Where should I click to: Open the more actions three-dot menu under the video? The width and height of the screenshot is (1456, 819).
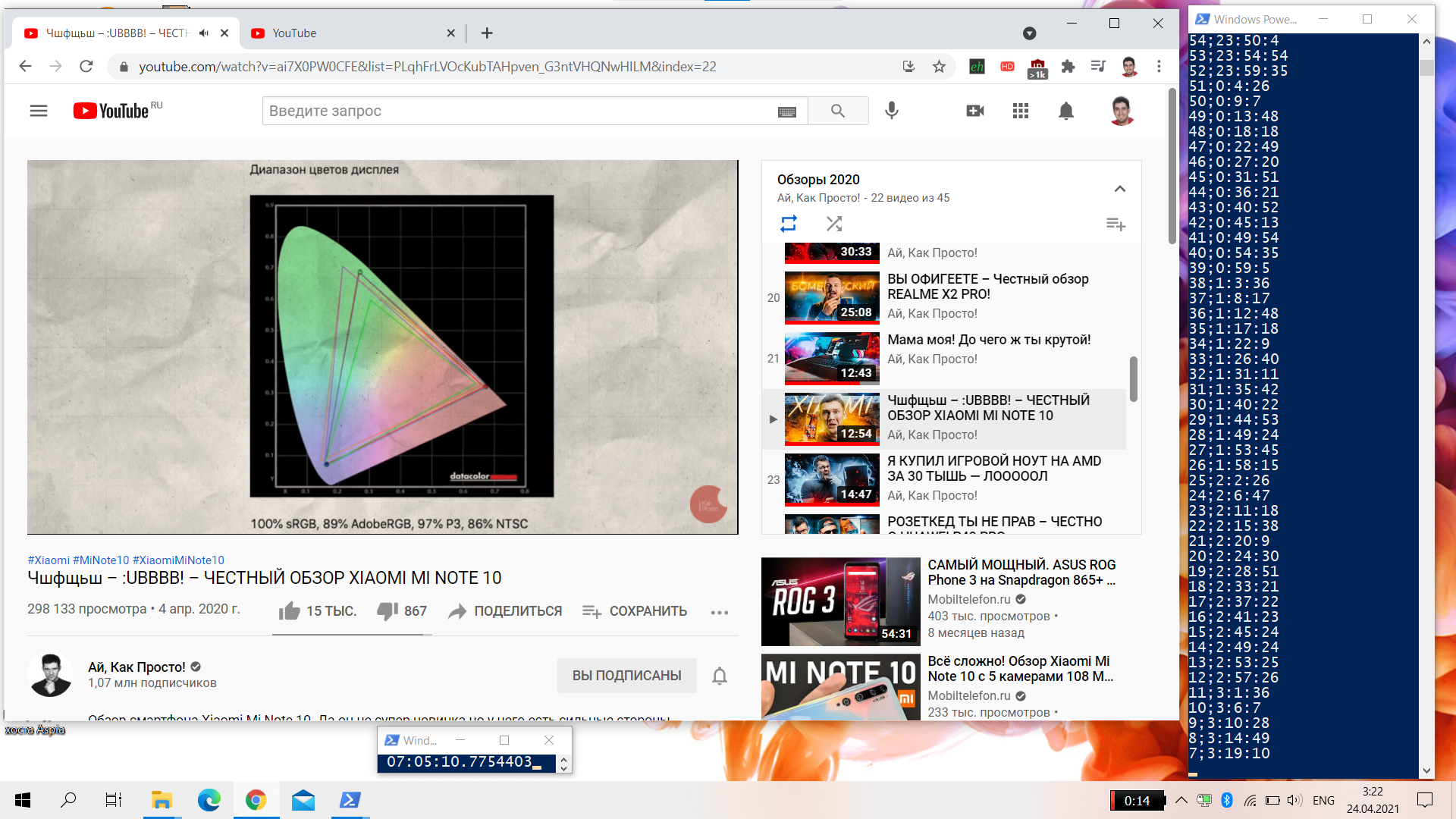click(x=720, y=612)
